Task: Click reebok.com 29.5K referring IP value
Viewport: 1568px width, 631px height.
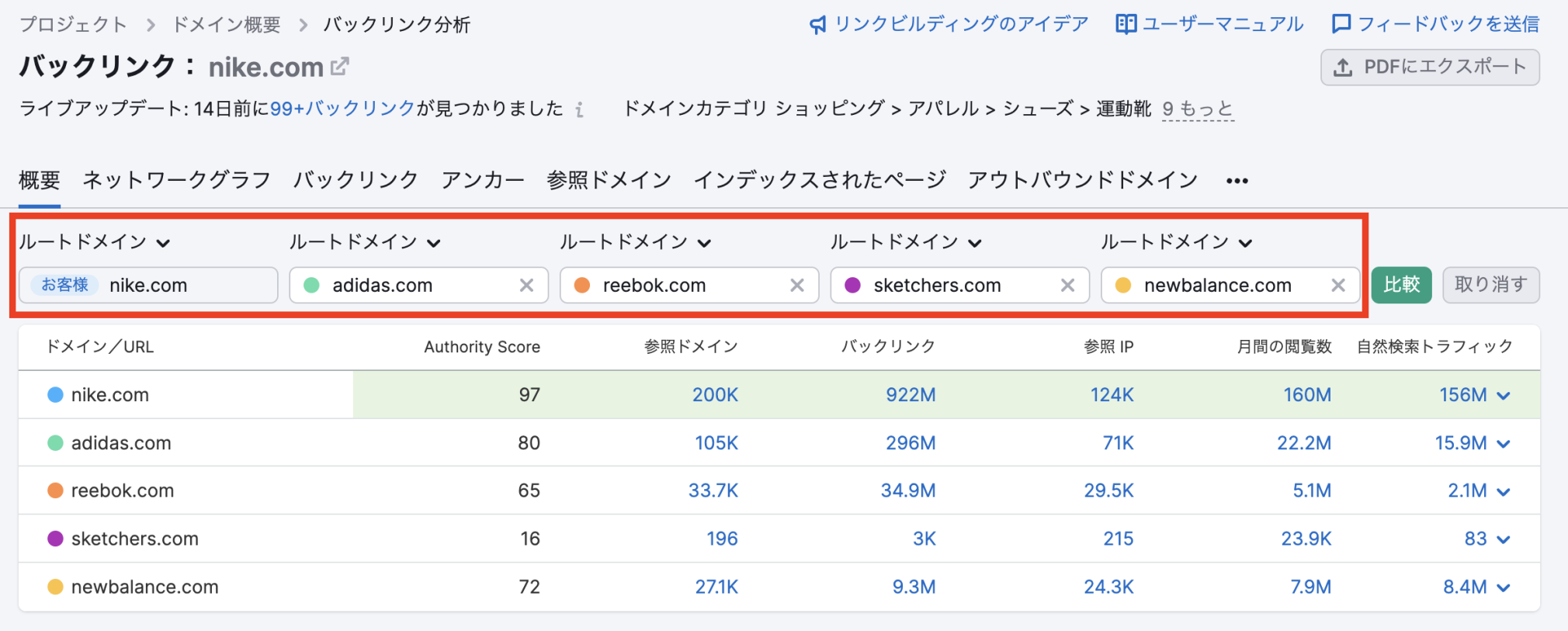Action: [1108, 491]
